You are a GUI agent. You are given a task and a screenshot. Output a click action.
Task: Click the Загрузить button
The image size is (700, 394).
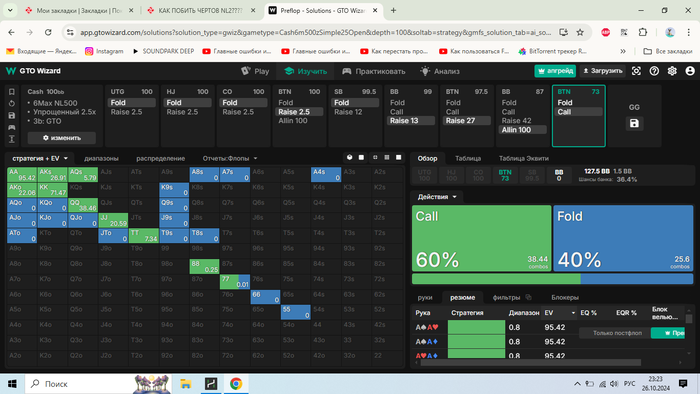pyautogui.click(x=603, y=71)
